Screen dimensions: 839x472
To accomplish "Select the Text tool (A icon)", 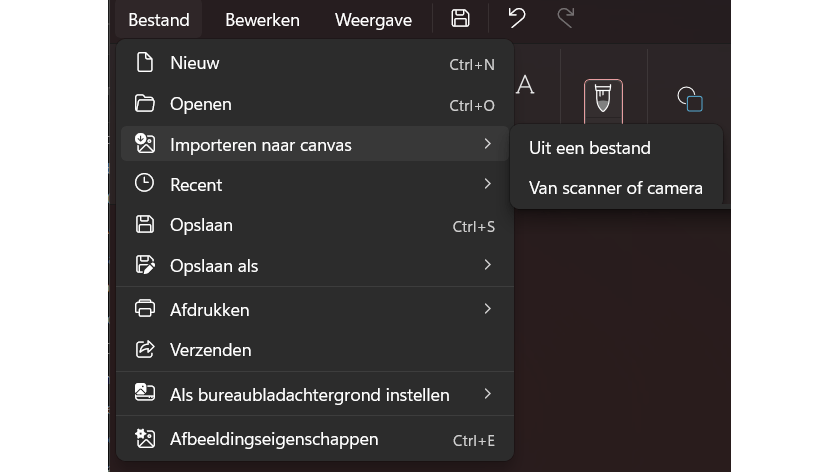I will (524, 86).
